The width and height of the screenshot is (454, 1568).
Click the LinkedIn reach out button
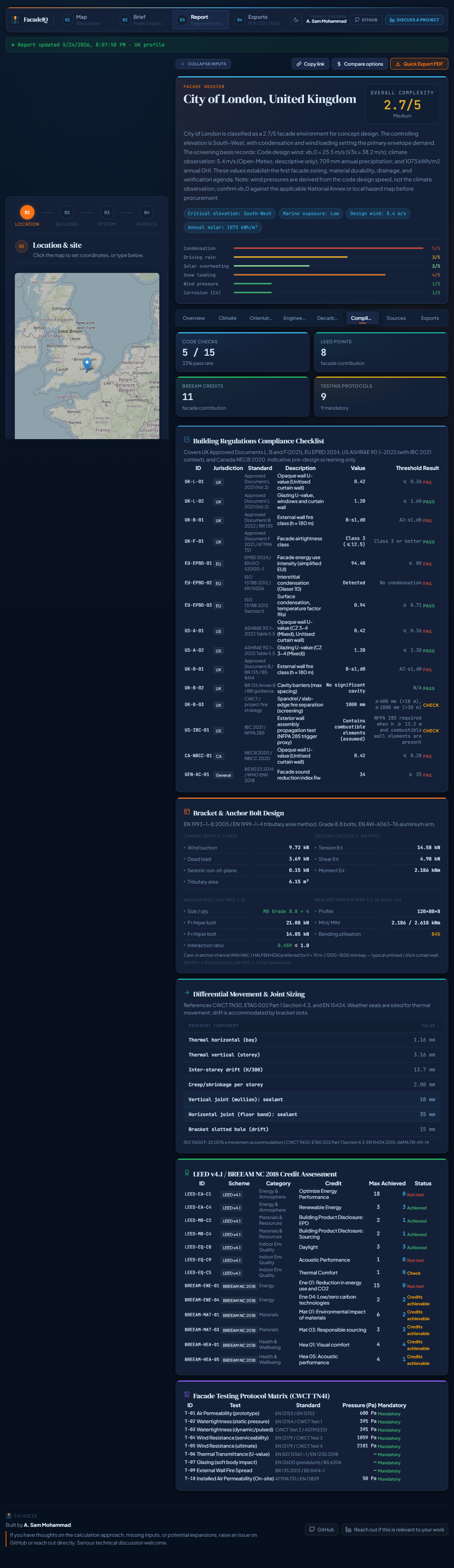(x=394, y=1530)
